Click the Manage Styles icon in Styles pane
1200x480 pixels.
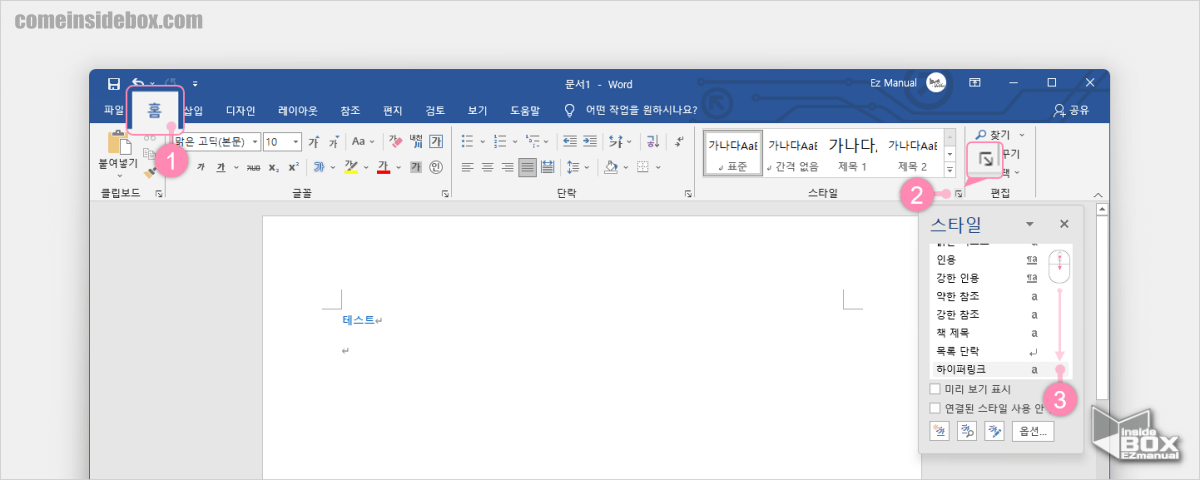coord(994,431)
